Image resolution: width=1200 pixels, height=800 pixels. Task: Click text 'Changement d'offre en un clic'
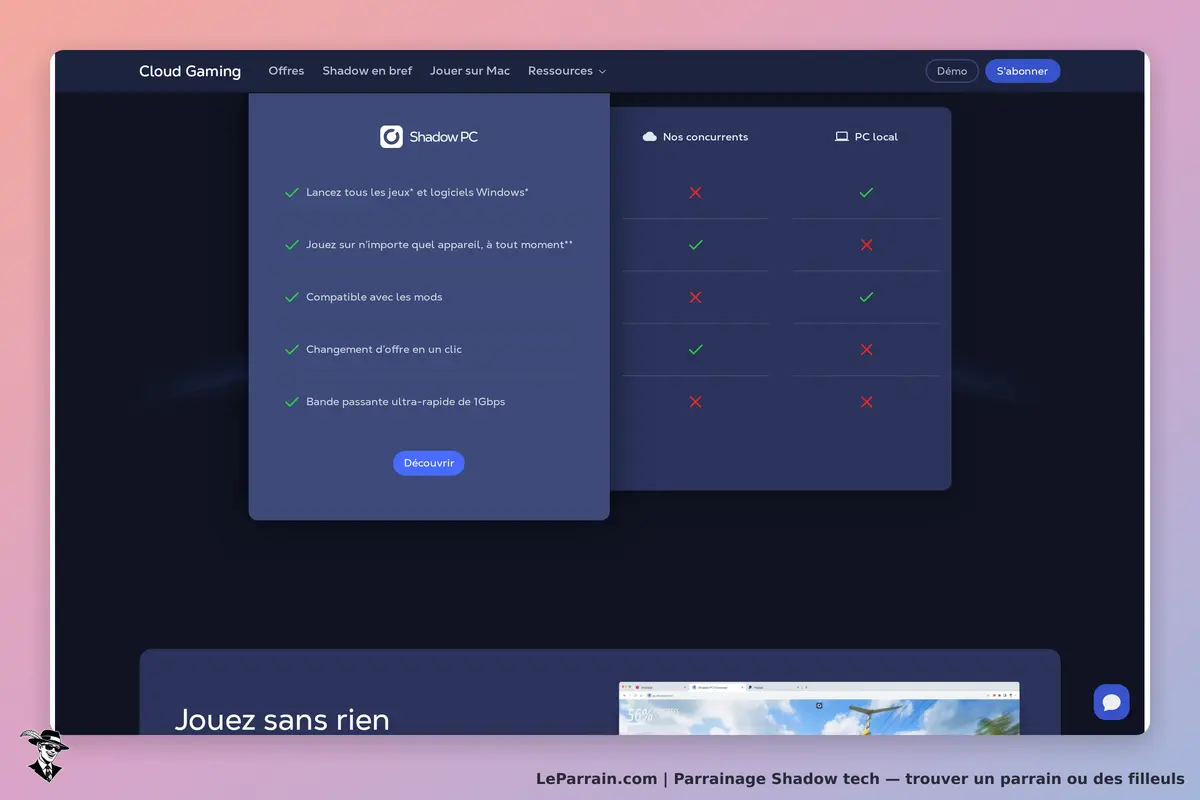[x=384, y=350]
